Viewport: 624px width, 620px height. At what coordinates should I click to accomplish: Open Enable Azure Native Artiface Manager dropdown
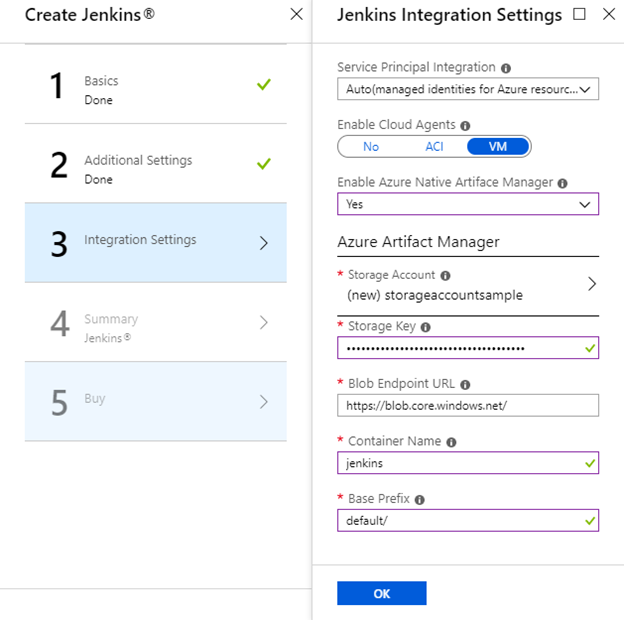(467, 204)
